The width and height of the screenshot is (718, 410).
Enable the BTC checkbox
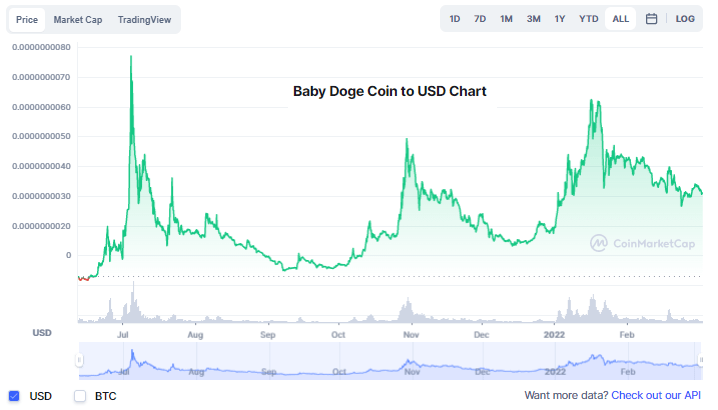point(80,396)
